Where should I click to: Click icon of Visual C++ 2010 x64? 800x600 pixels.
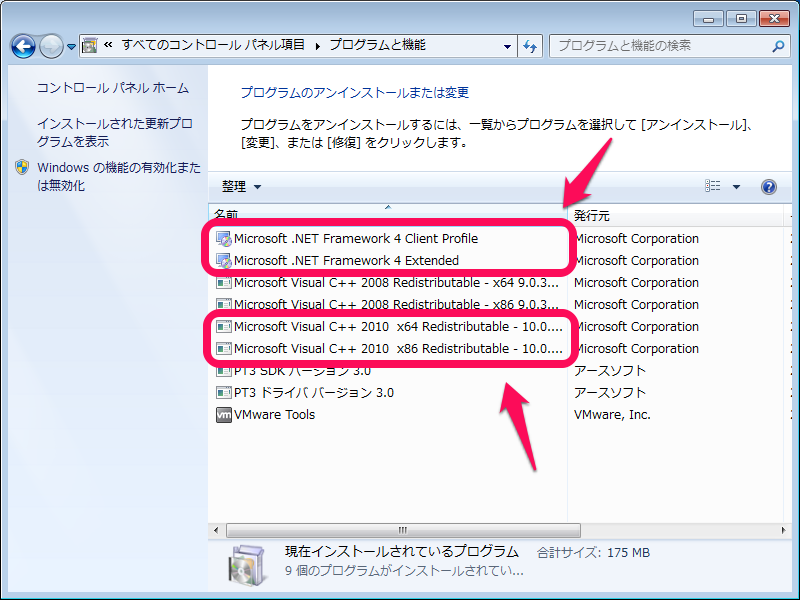click(x=223, y=327)
